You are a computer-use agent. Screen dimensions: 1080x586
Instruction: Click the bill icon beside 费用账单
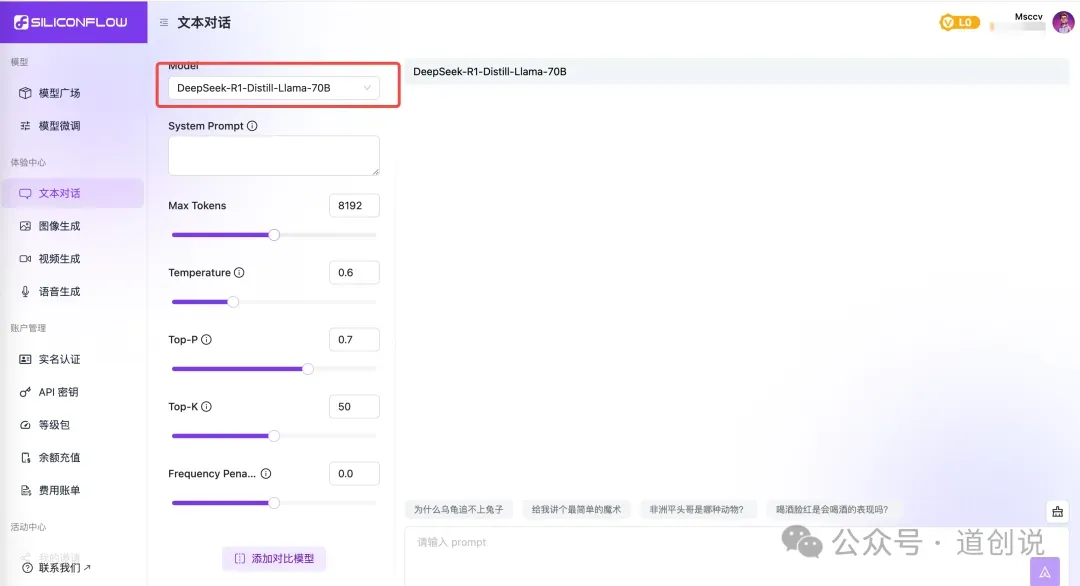(25, 490)
